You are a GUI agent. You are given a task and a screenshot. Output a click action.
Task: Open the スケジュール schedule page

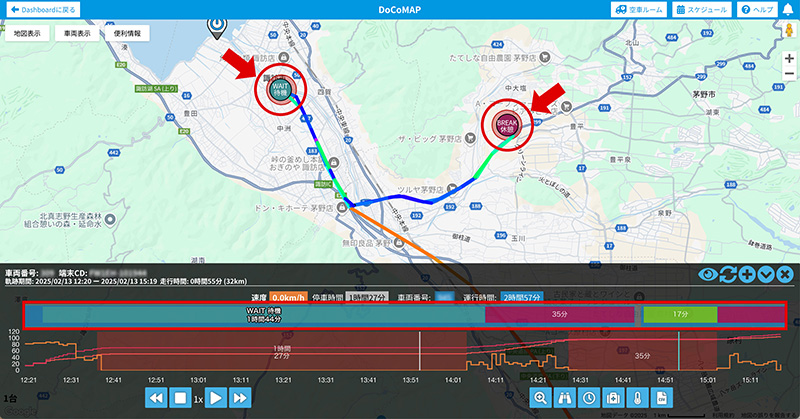(700, 9)
